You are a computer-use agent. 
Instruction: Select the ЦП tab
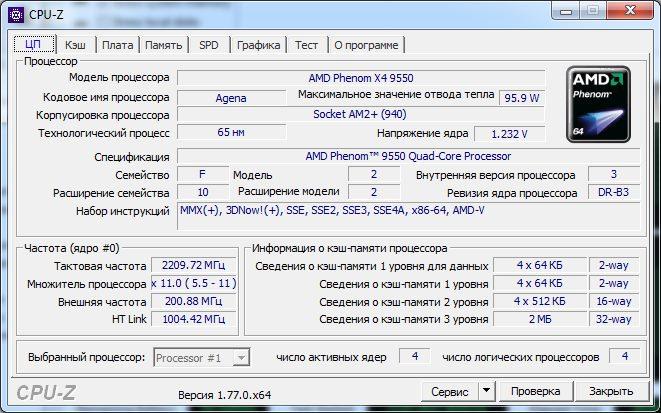(34, 44)
